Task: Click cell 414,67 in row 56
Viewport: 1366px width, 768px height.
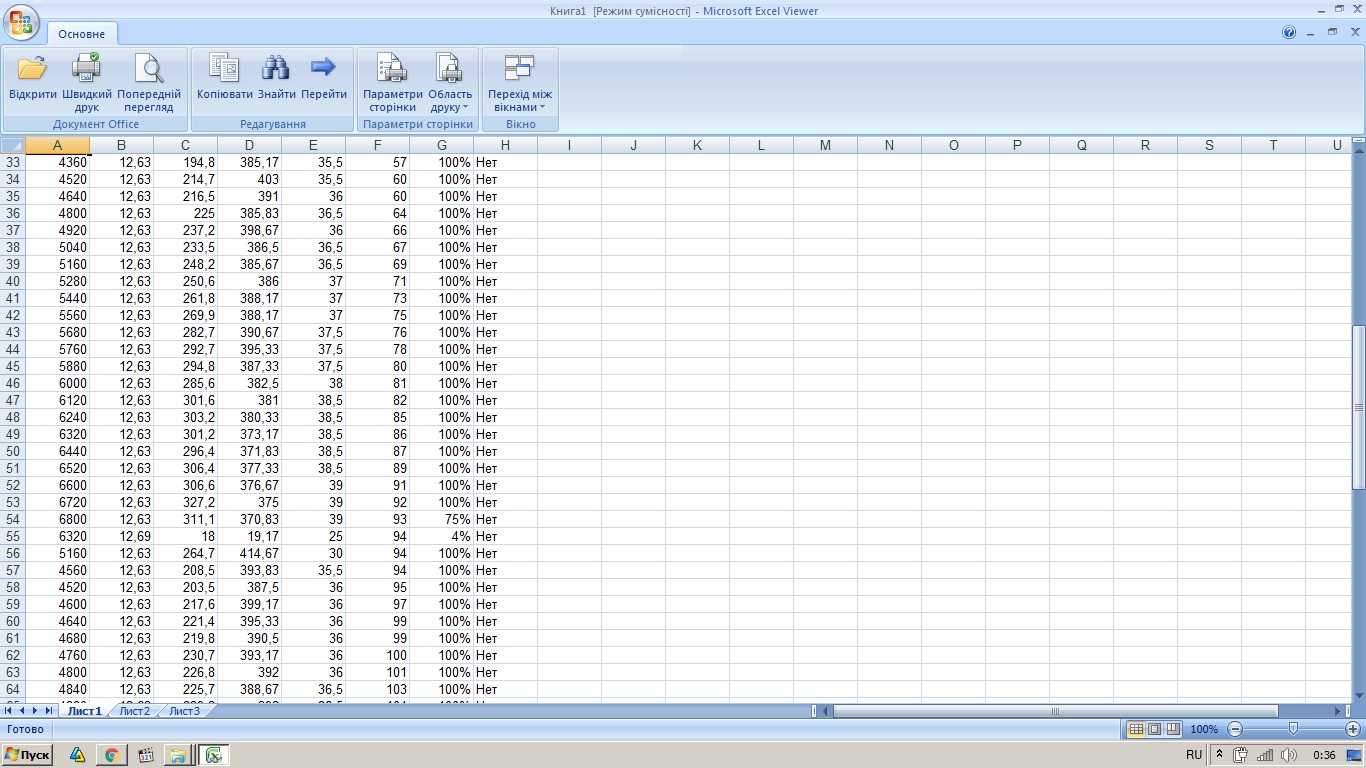Action: point(249,553)
